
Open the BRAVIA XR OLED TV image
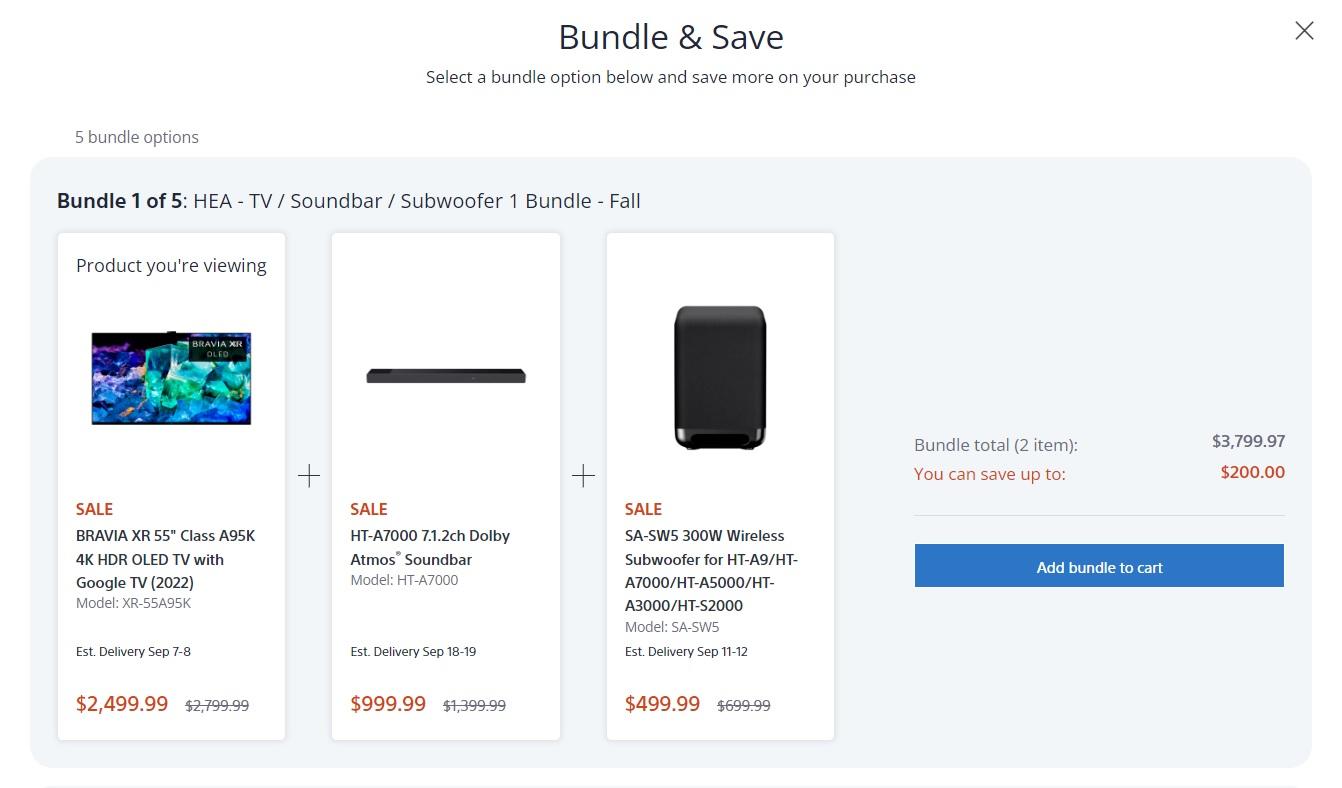coord(171,378)
